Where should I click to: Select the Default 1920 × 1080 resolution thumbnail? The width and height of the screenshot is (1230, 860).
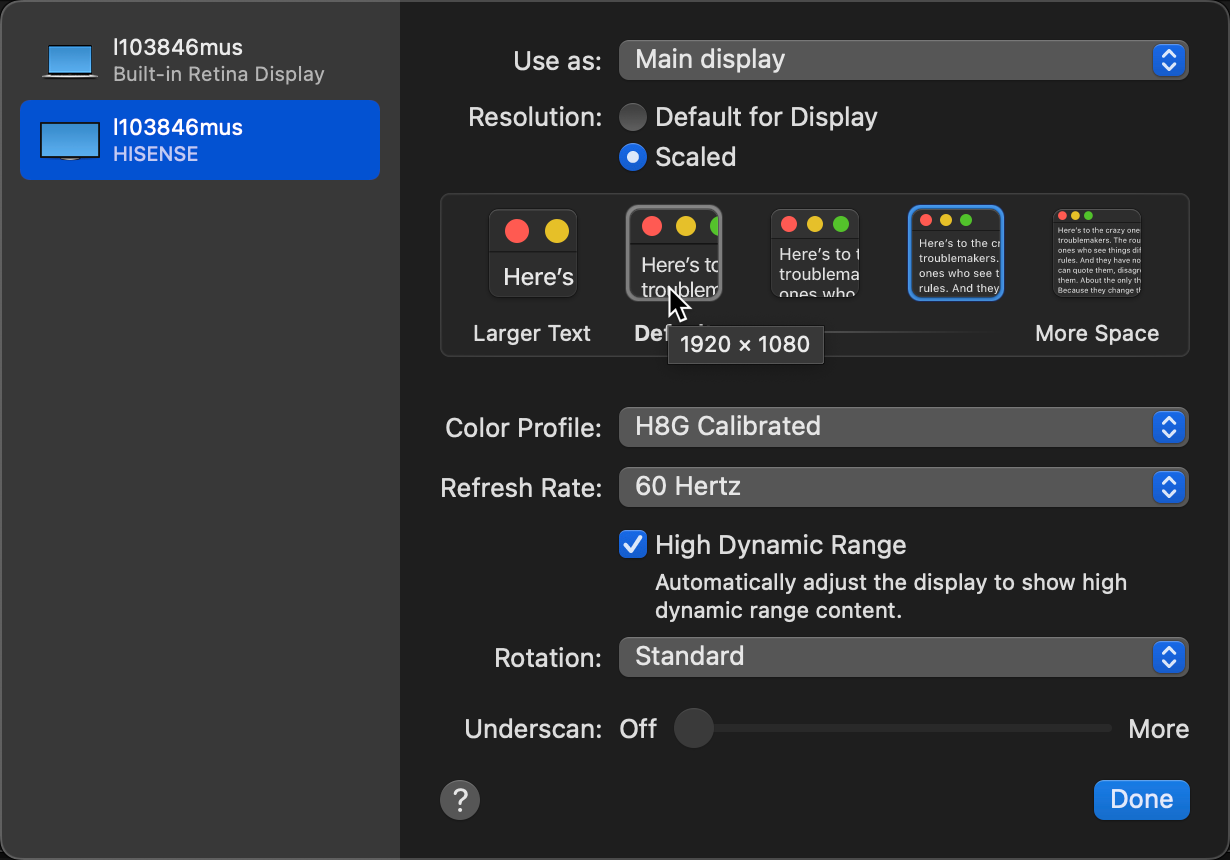[x=673, y=253]
